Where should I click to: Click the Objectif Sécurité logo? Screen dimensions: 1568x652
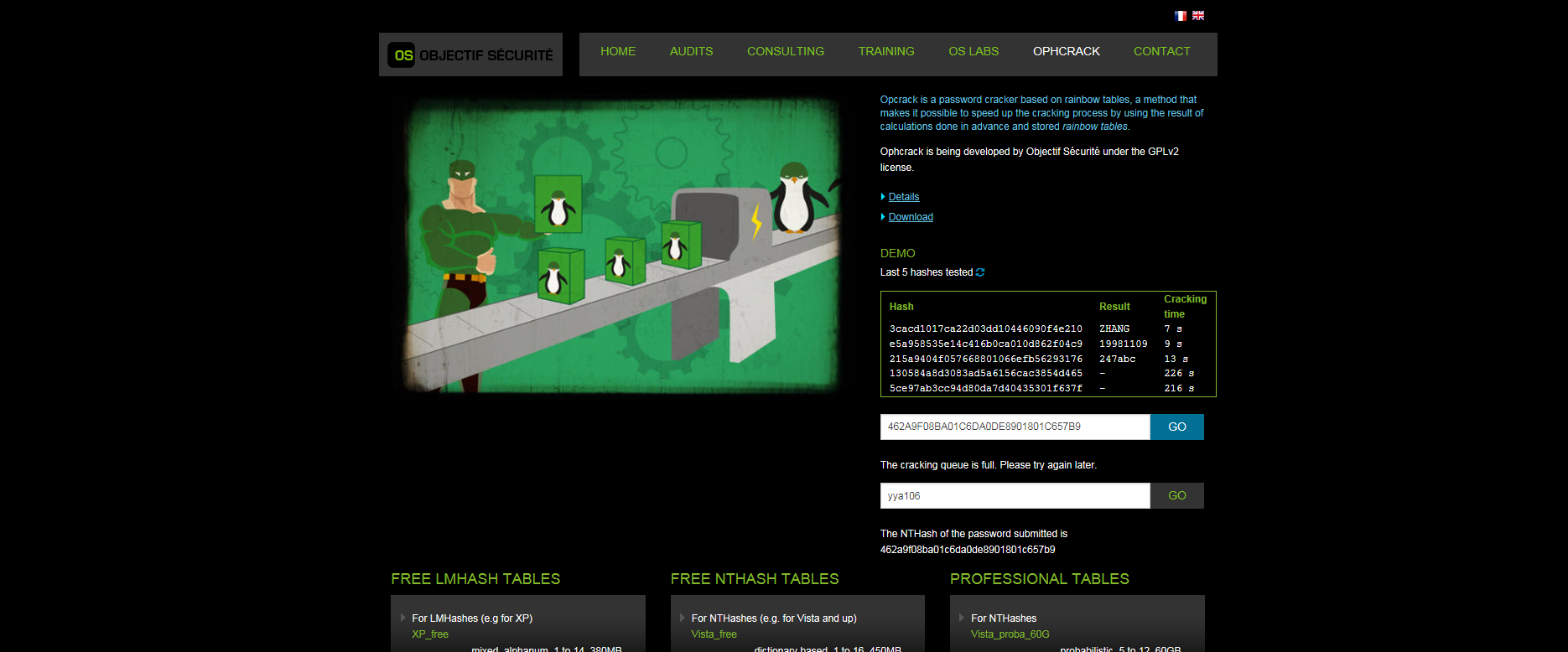click(470, 54)
